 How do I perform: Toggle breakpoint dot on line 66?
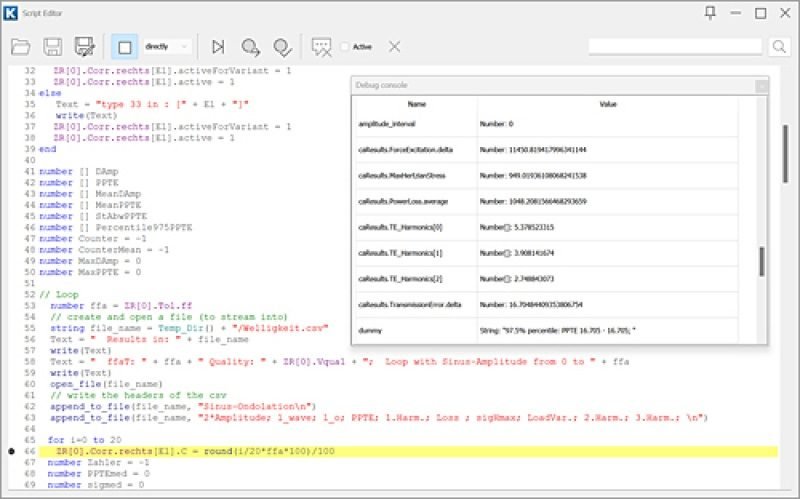(12, 452)
